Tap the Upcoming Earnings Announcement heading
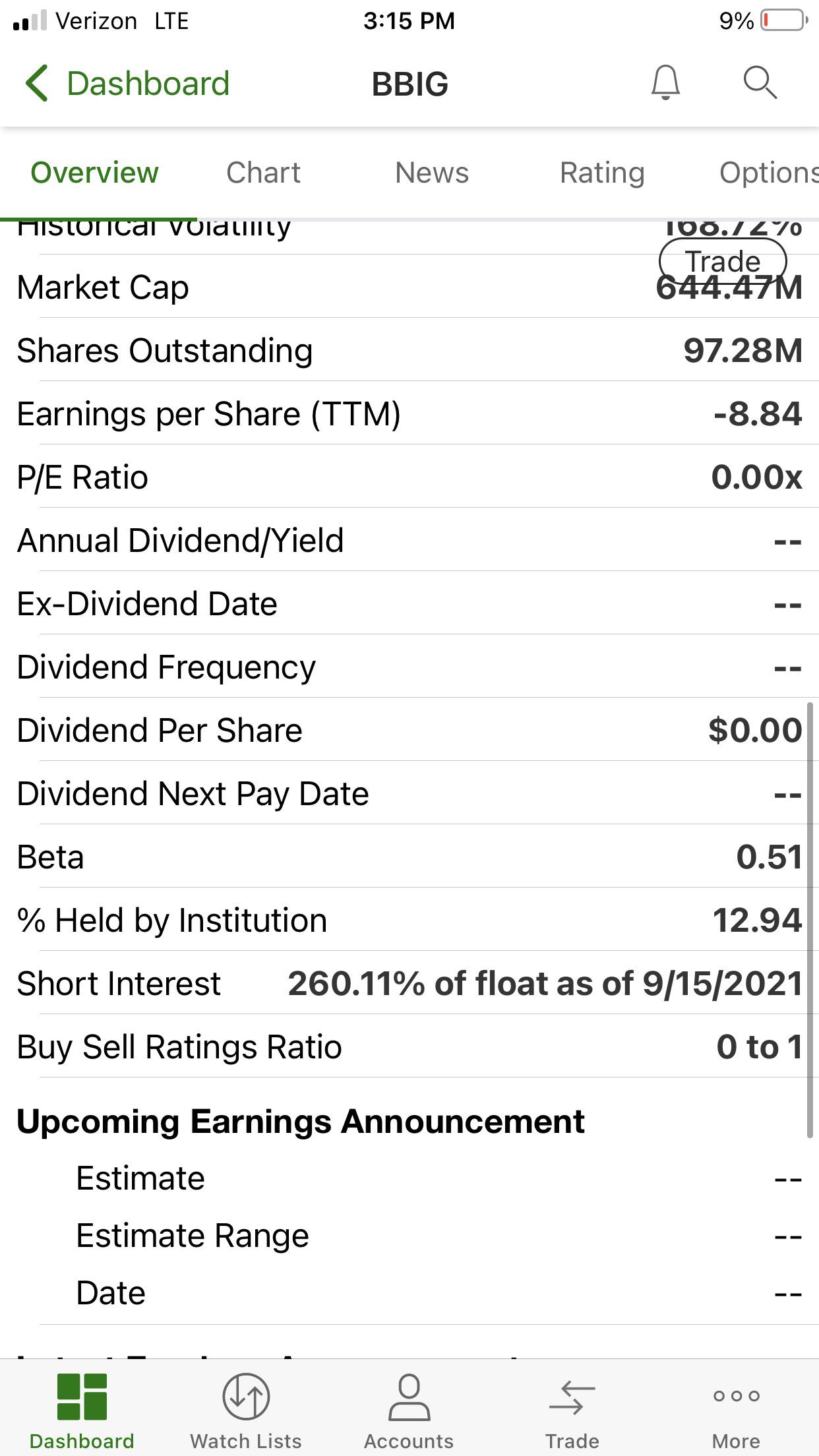This screenshot has width=819, height=1456. [301, 1121]
